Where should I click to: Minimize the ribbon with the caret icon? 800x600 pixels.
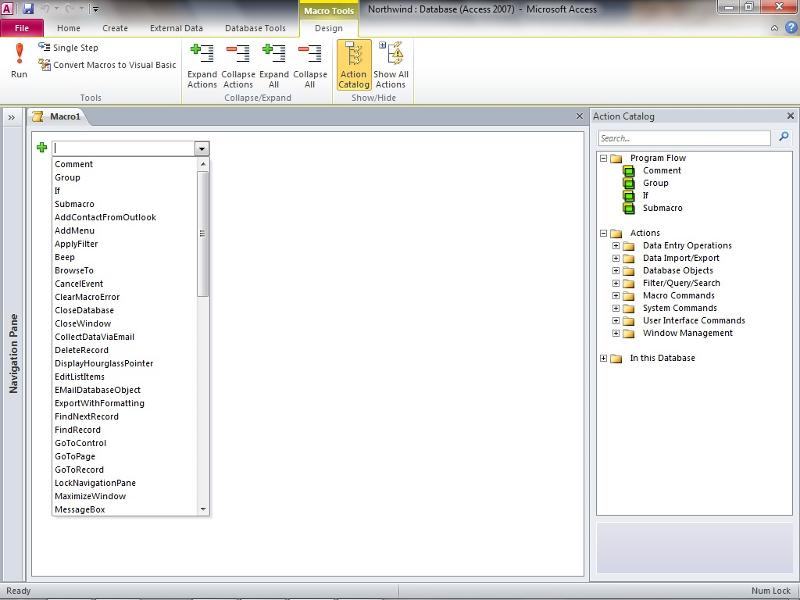click(774, 29)
